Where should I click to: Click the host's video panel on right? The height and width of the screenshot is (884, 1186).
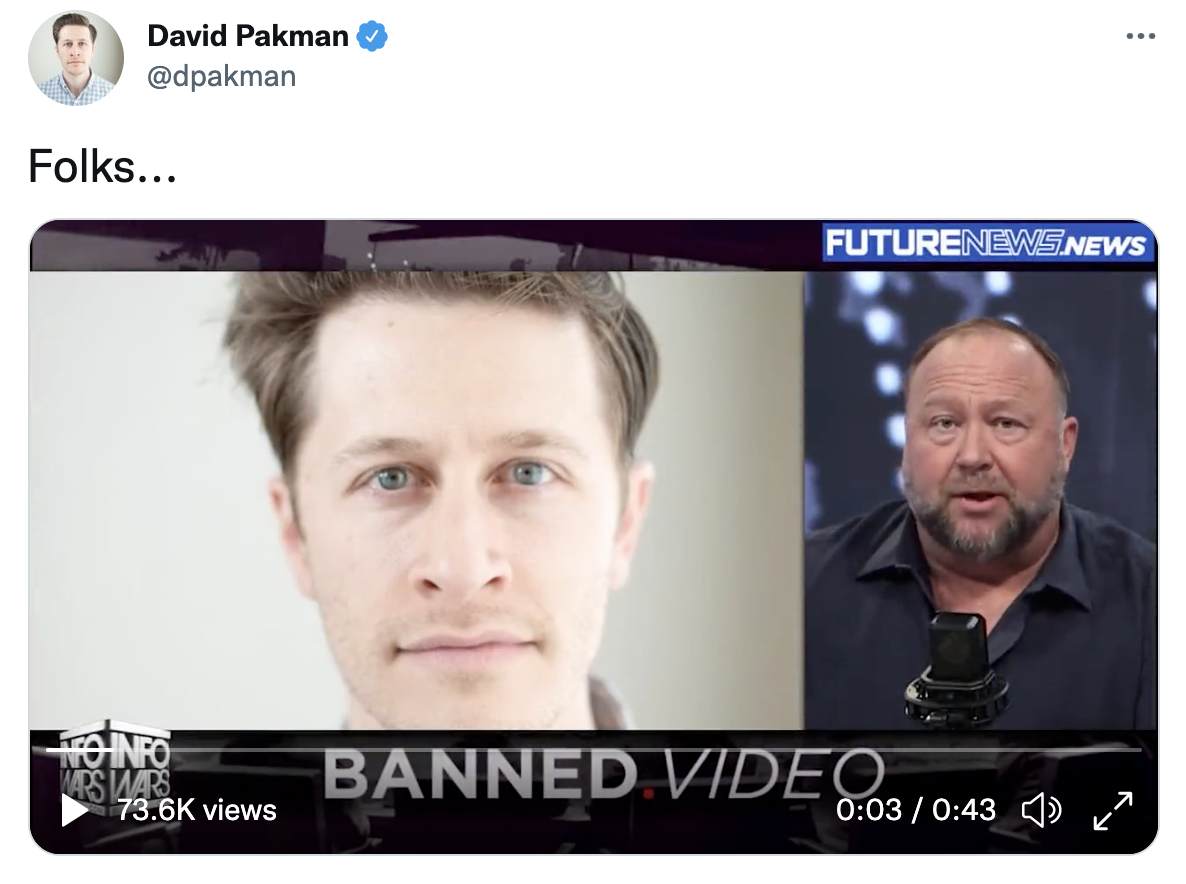pos(980,500)
